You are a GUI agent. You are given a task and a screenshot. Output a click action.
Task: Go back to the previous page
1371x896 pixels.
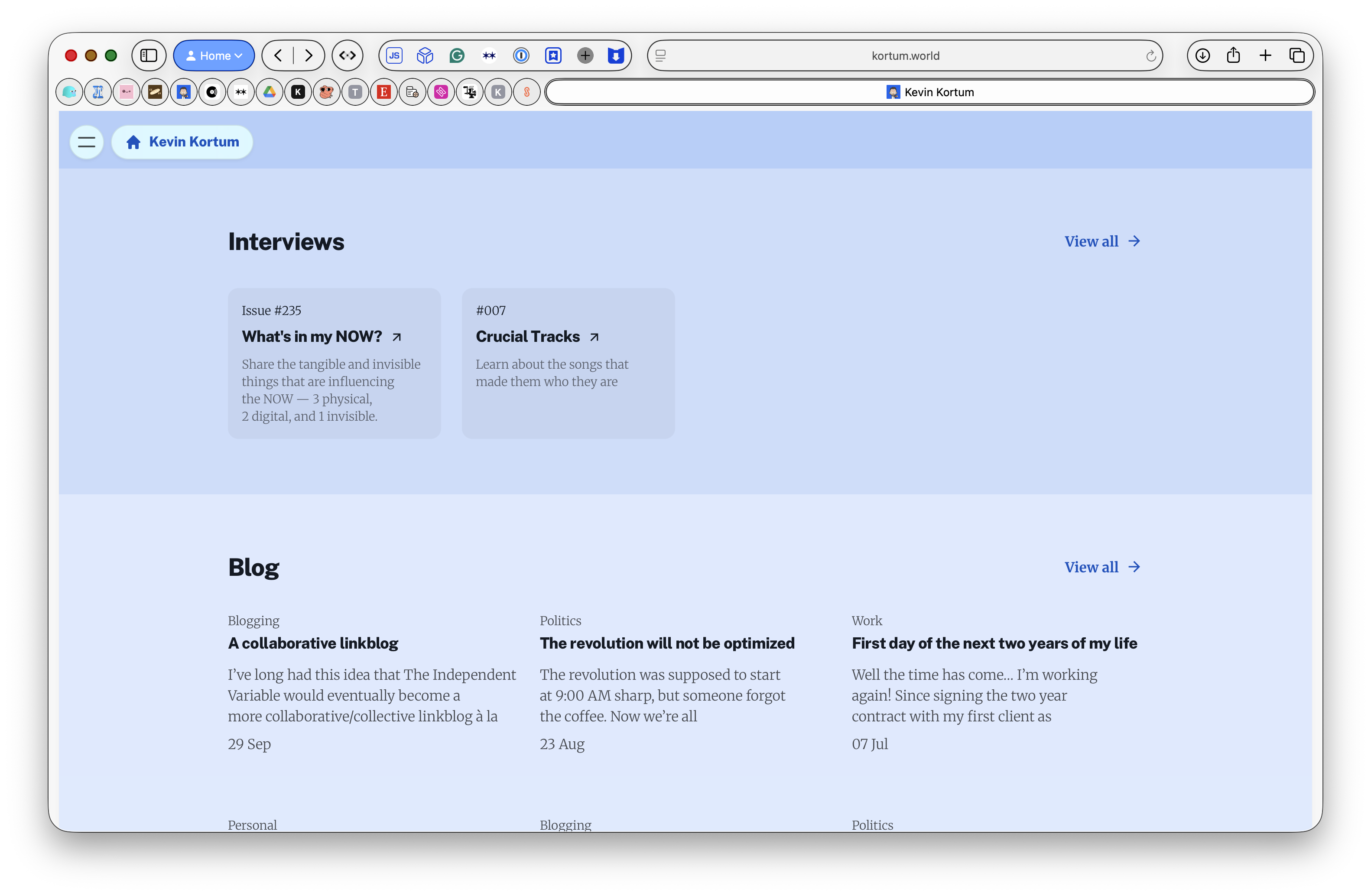click(x=278, y=55)
